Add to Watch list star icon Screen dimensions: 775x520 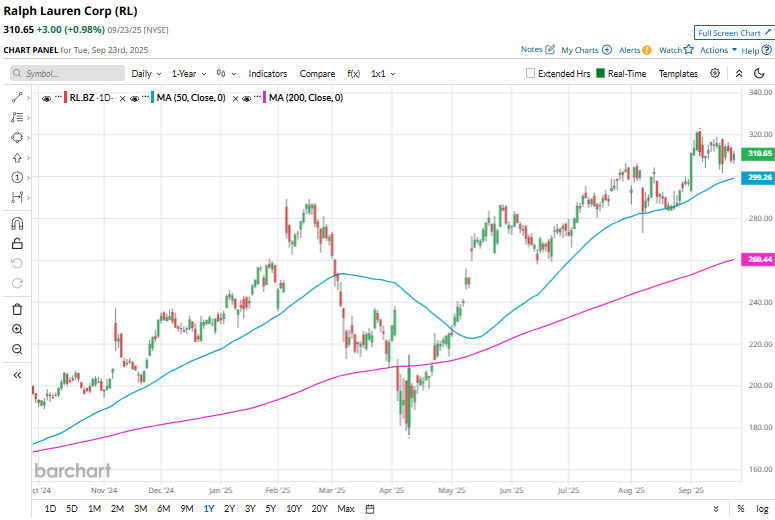[689, 49]
